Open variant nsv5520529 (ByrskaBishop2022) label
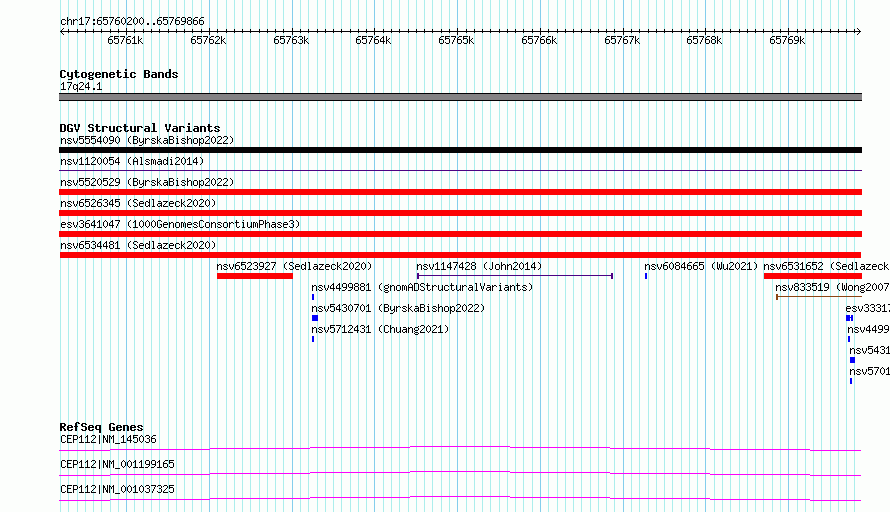This screenshot has height=512, width=890. tap(147, 182)
